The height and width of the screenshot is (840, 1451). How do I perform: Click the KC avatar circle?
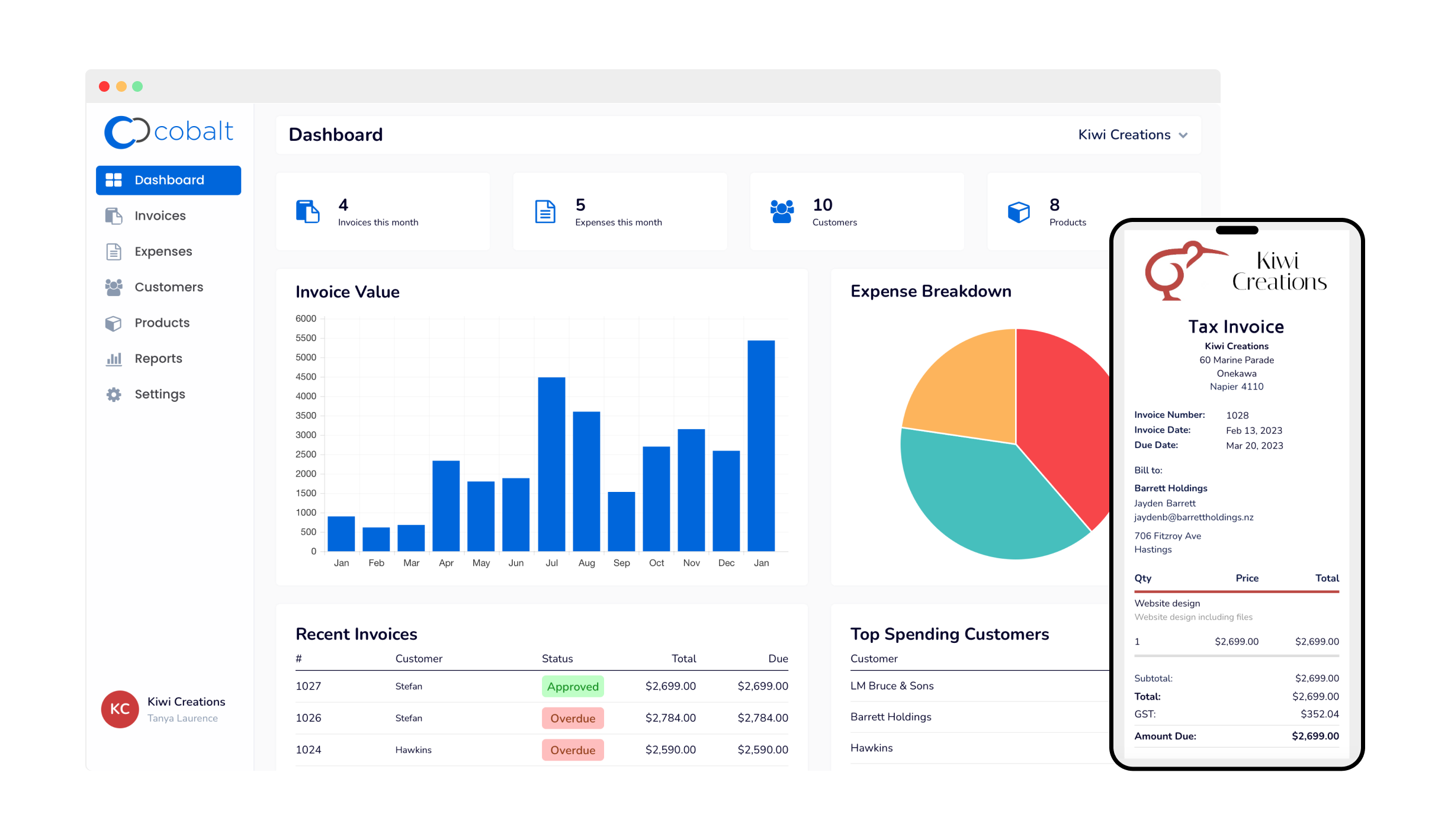pos(120,709)
